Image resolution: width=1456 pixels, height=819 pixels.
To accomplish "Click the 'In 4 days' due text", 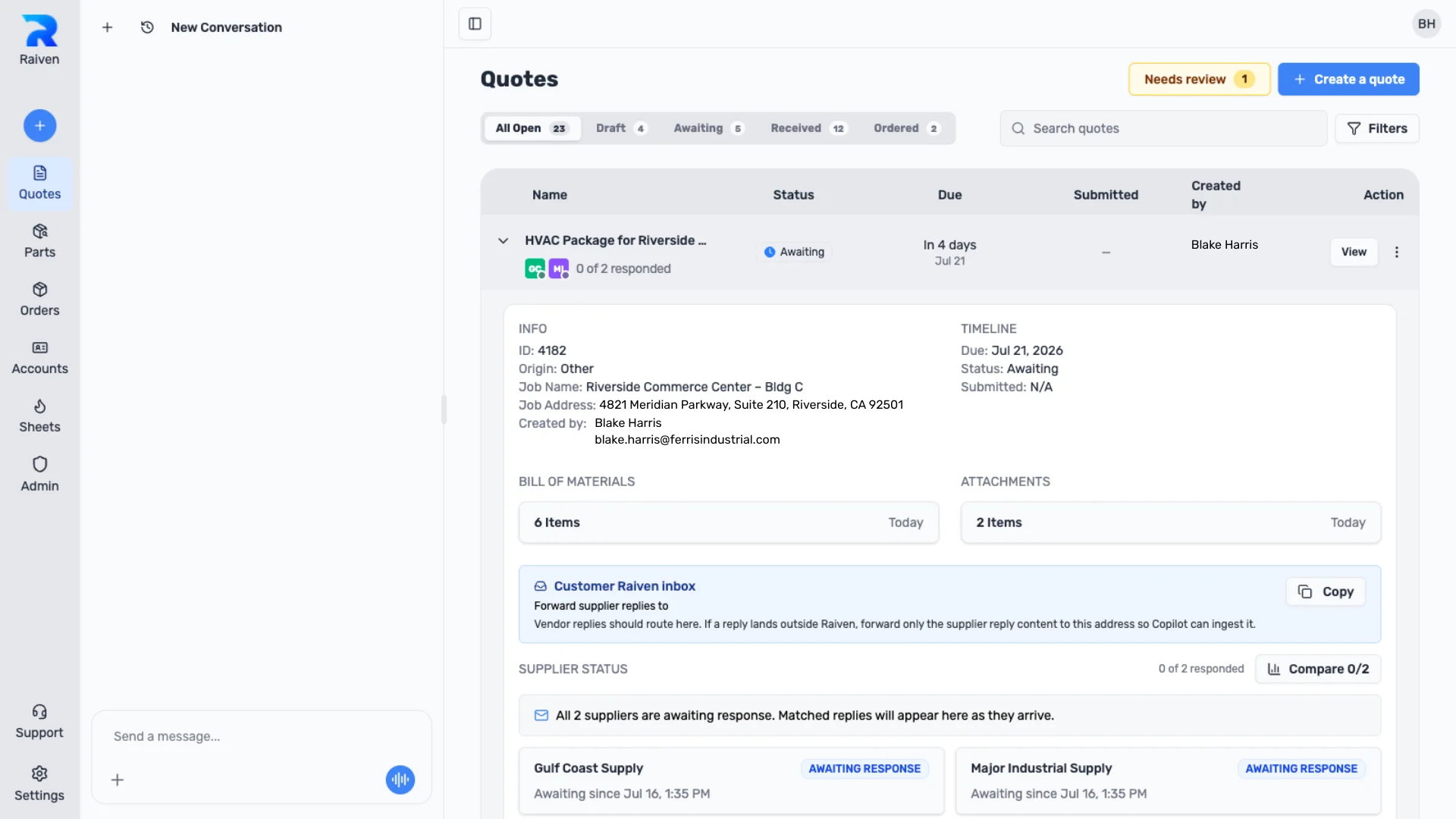I will tap(949, 245).
